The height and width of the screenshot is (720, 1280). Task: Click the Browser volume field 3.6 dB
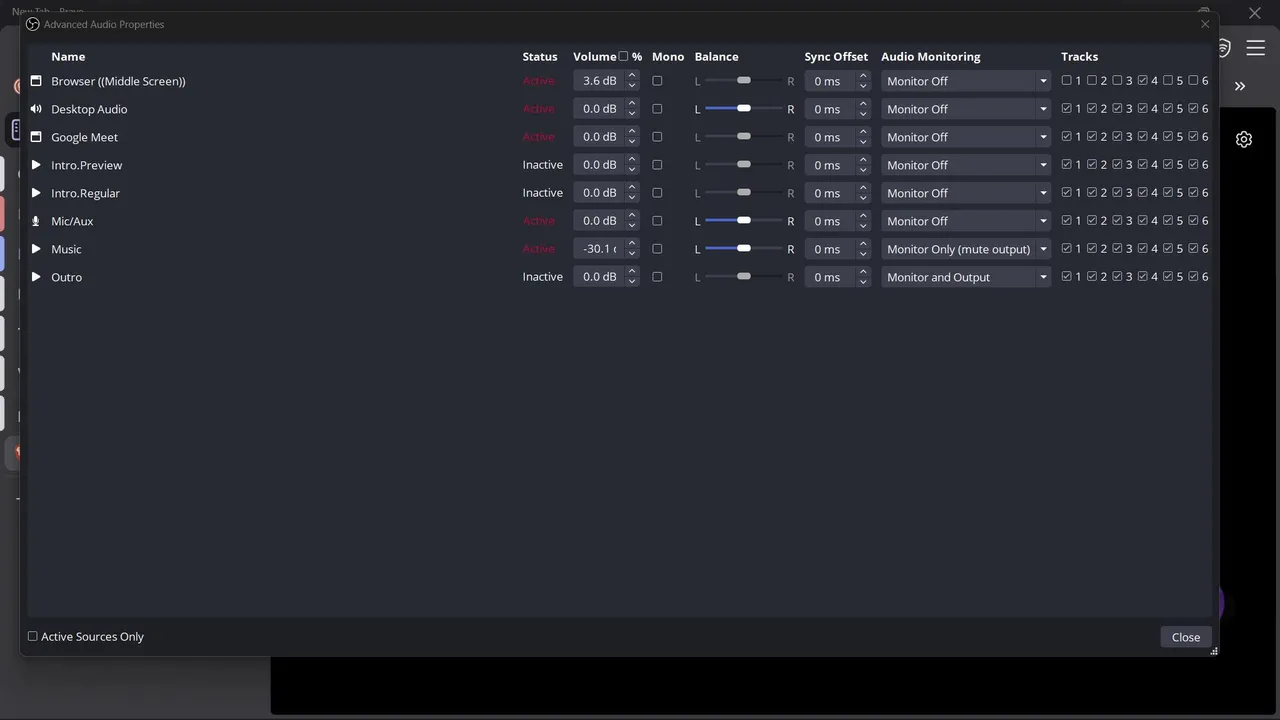pos(599,81)
